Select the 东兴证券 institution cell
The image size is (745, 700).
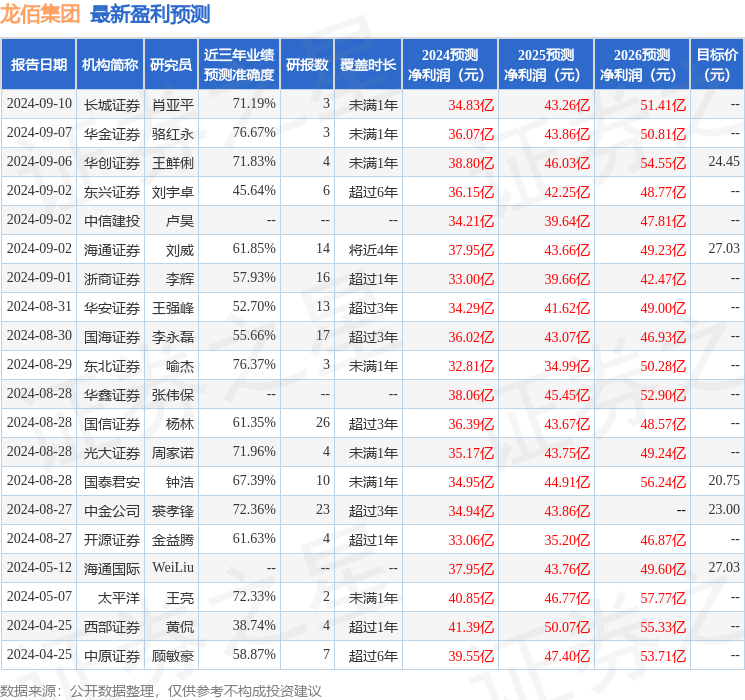coord(112,192)
